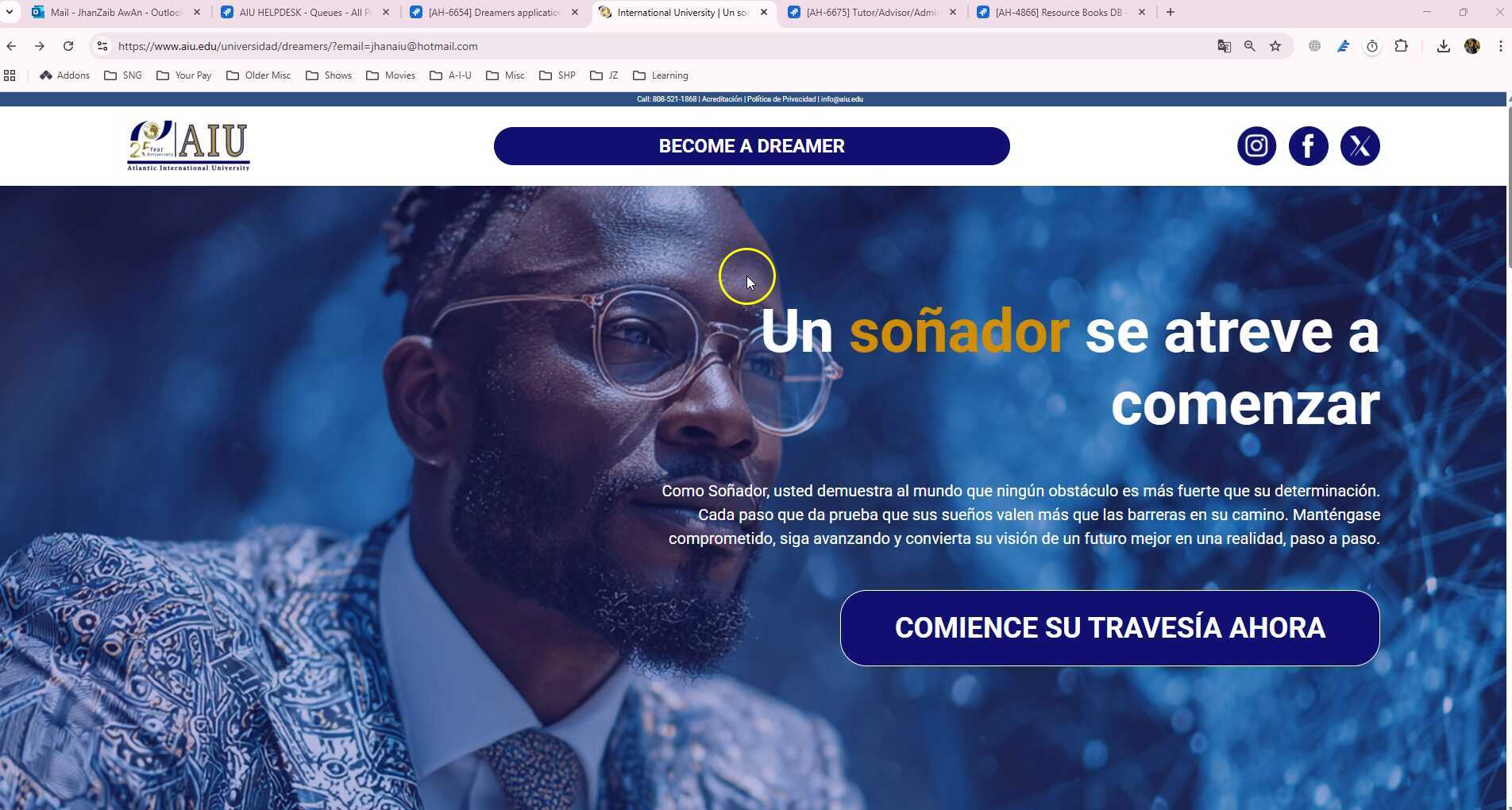
Task: Click the zoom magnifier icon in the address bar
Action: (1249, 46)
